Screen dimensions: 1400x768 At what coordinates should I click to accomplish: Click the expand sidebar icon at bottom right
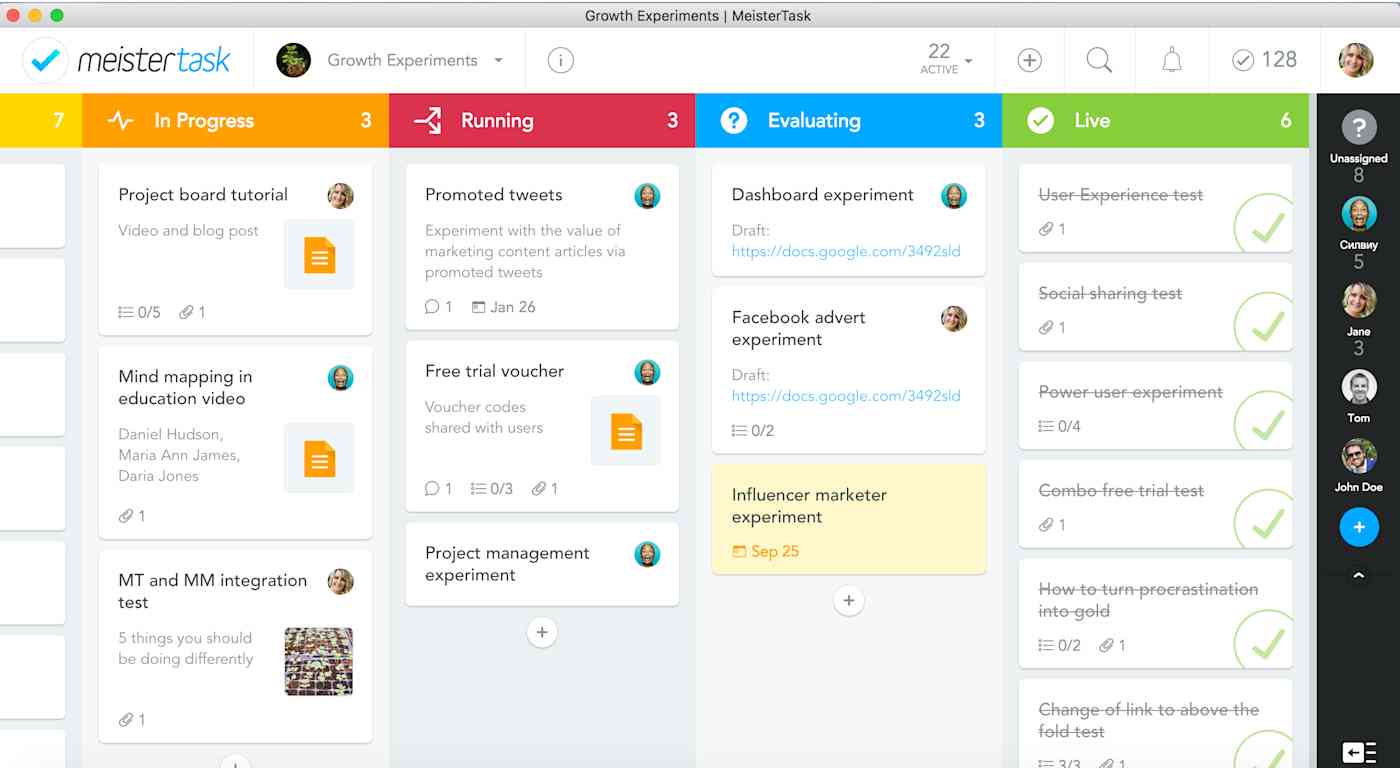1358,751
